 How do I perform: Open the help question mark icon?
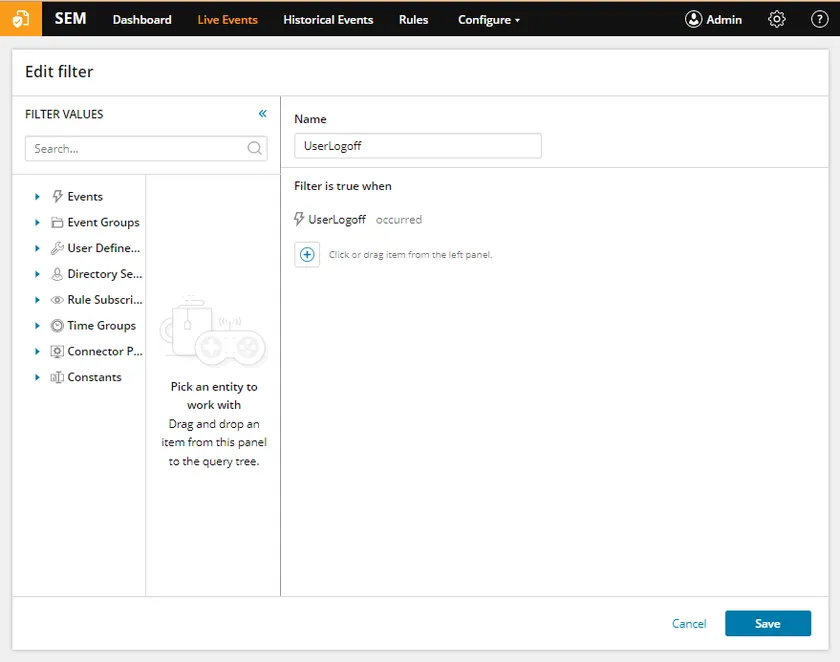click(x=819, y=19)
